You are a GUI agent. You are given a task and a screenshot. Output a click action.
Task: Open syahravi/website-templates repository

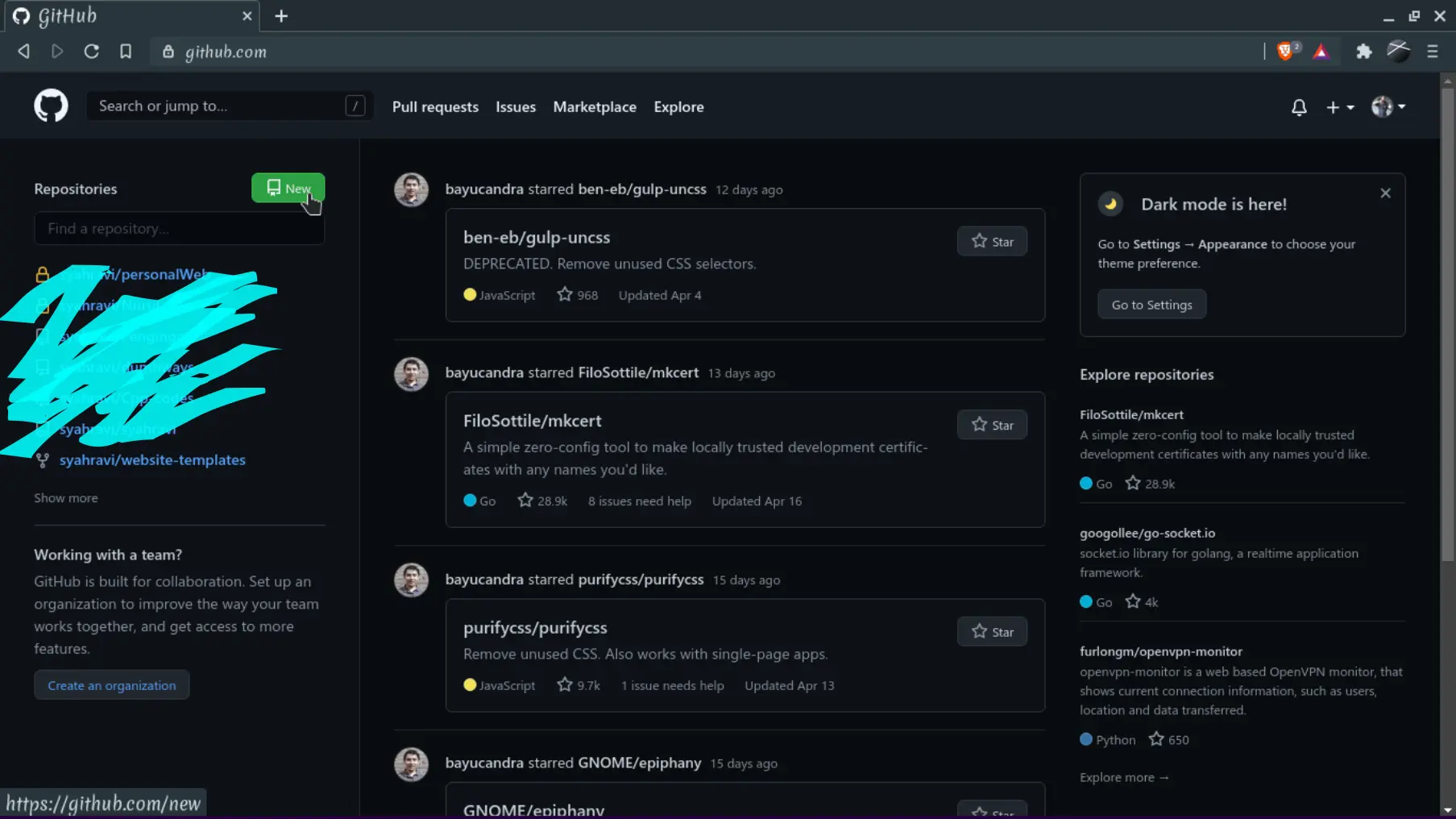pos(152,459)
